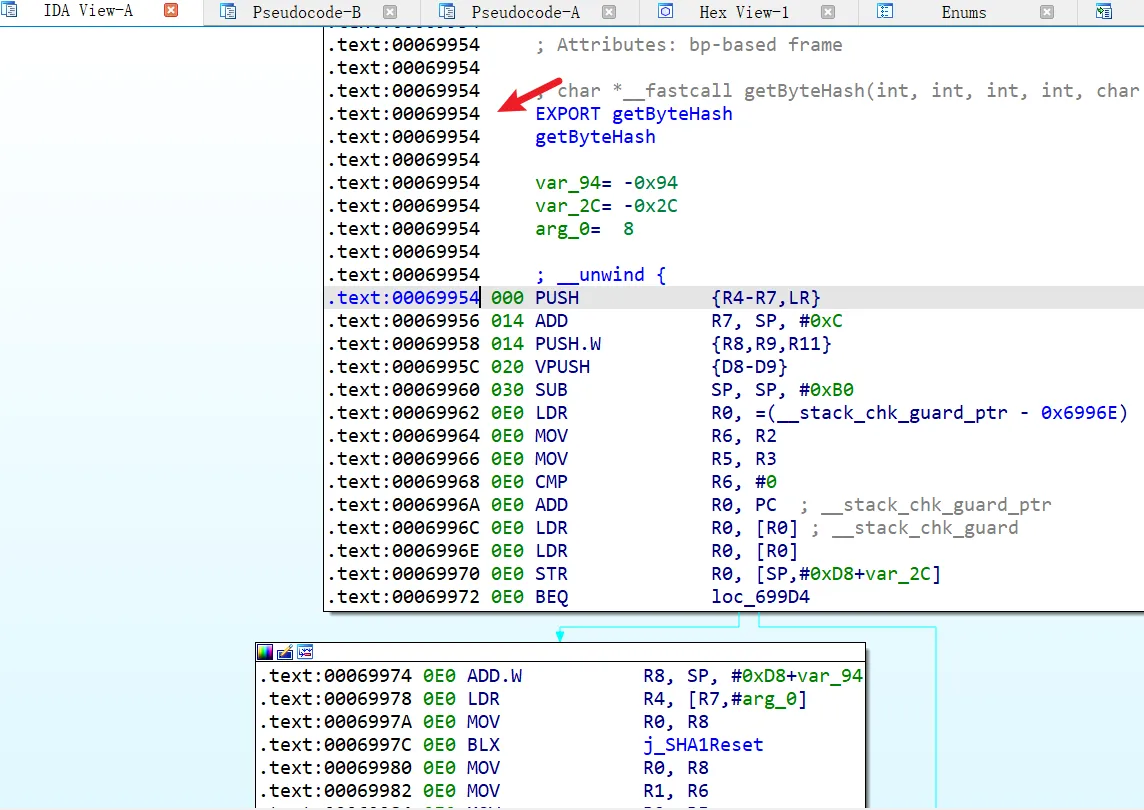Click the Enums tab icon
This screenshot has height=810, width=1144.
click(x=884, y=12)
